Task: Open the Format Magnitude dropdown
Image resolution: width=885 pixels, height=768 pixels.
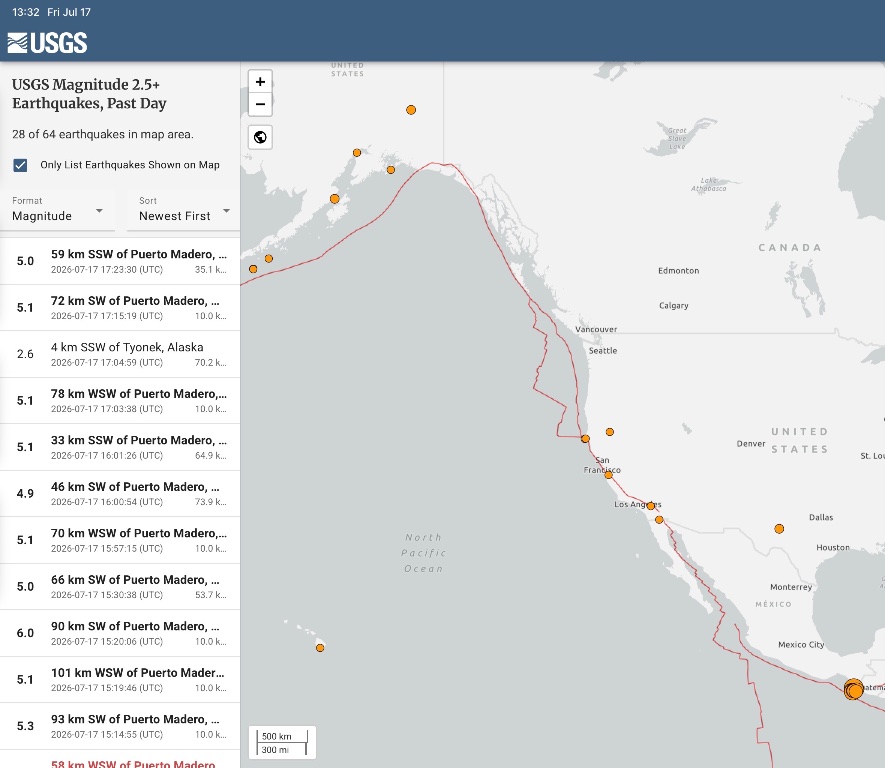Action: point(58,210)
